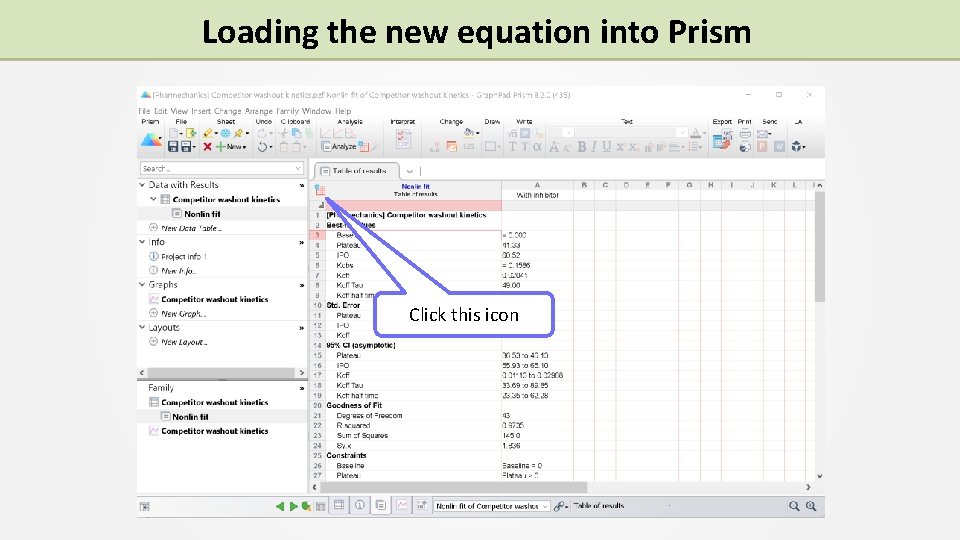This screenshot has height=540, width=960.
Task: Collapse the Data with Results section
Action: [142, 184]
